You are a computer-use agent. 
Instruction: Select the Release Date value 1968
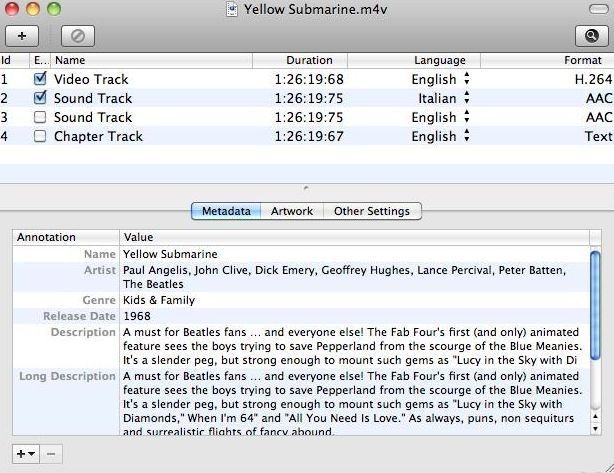click(136, 316)
